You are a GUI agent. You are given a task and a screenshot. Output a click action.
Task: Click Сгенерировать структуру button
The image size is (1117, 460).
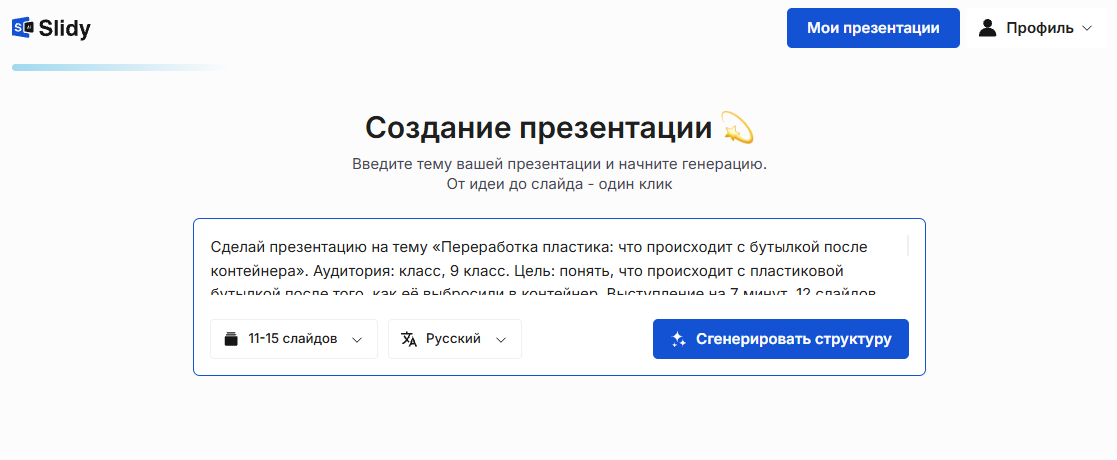[x=781, y=339]
